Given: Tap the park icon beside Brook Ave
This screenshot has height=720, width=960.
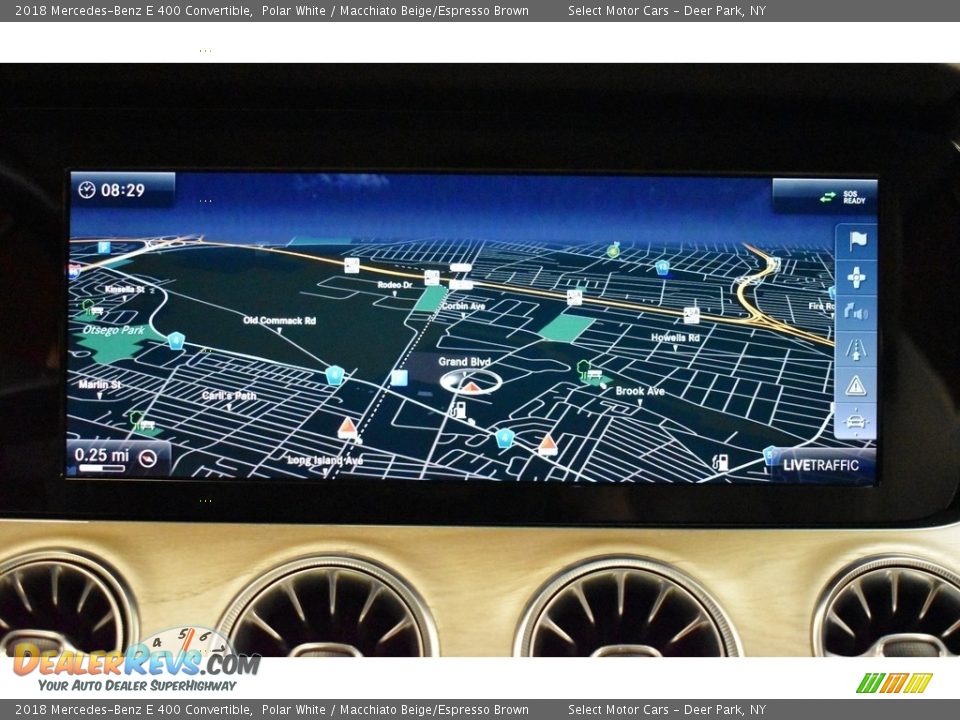Looking at the screenshot, I should [591, 372].
